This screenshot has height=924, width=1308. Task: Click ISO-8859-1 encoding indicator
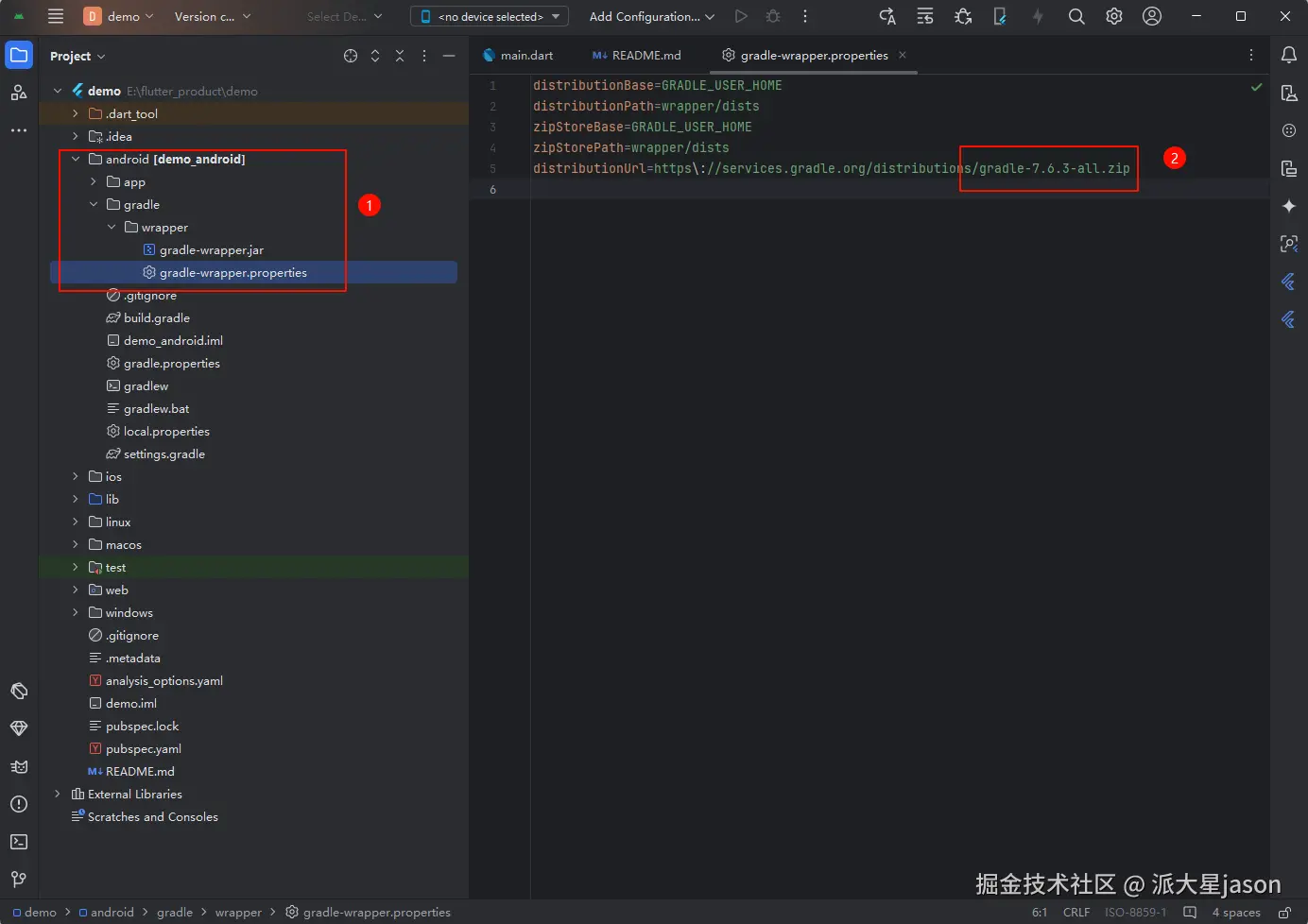[1135, 912]
